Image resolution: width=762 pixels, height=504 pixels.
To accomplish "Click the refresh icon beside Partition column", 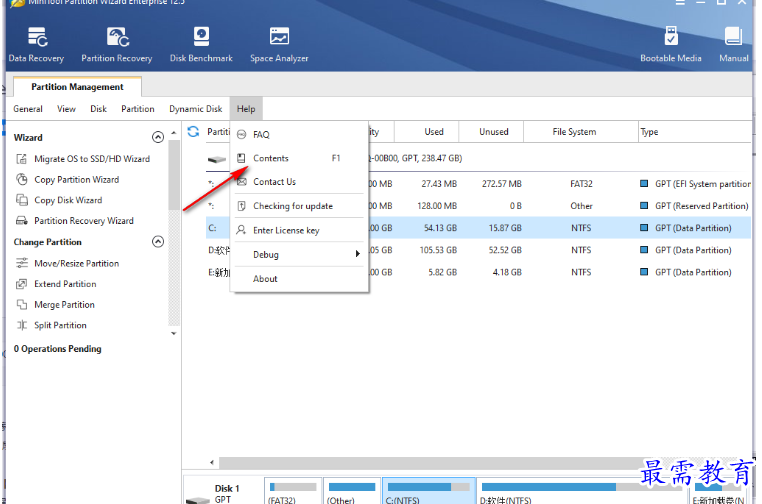I will click(193, 131).
